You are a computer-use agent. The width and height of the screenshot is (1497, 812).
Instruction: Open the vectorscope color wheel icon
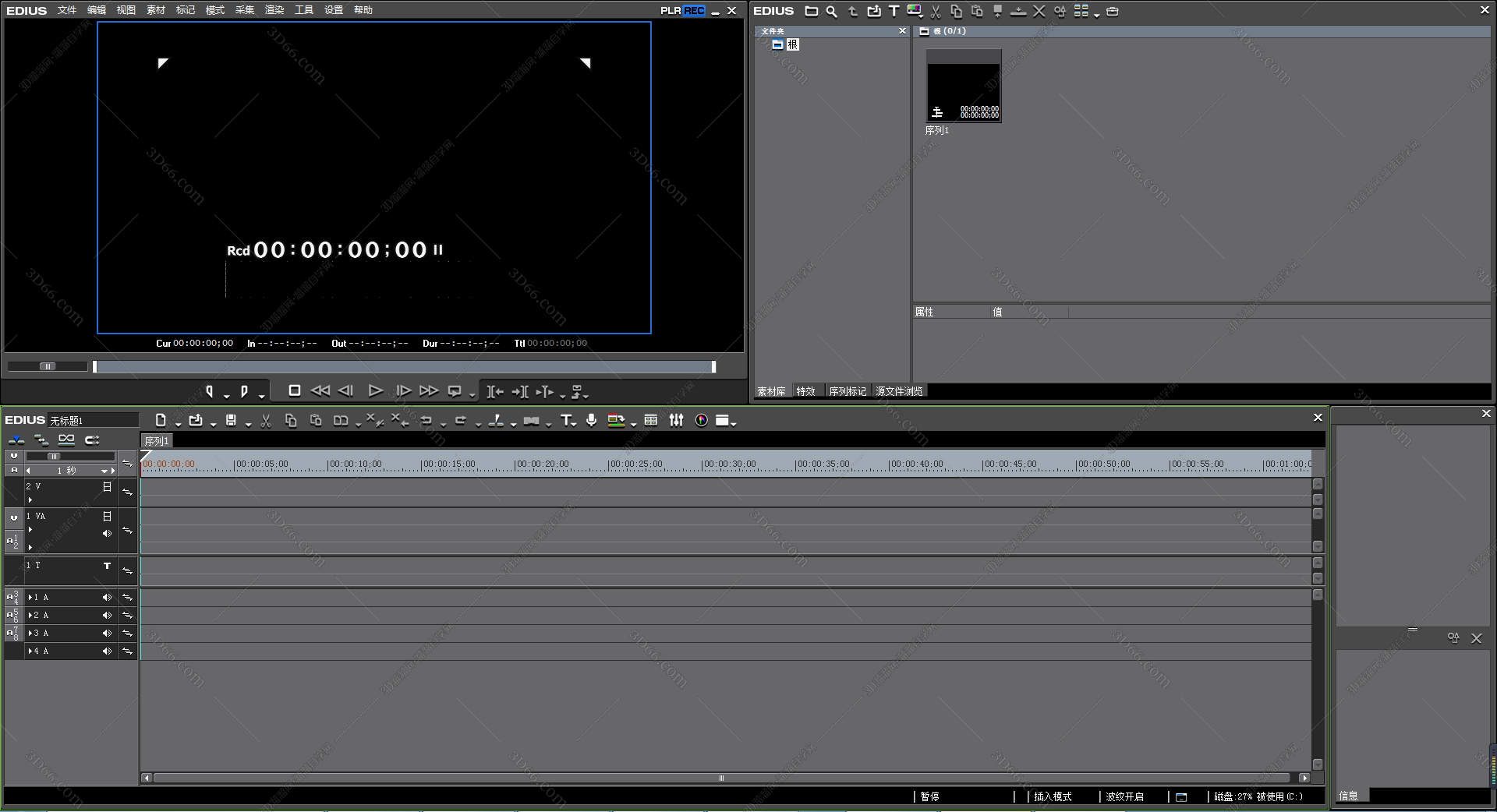click(x=701, y=420)
